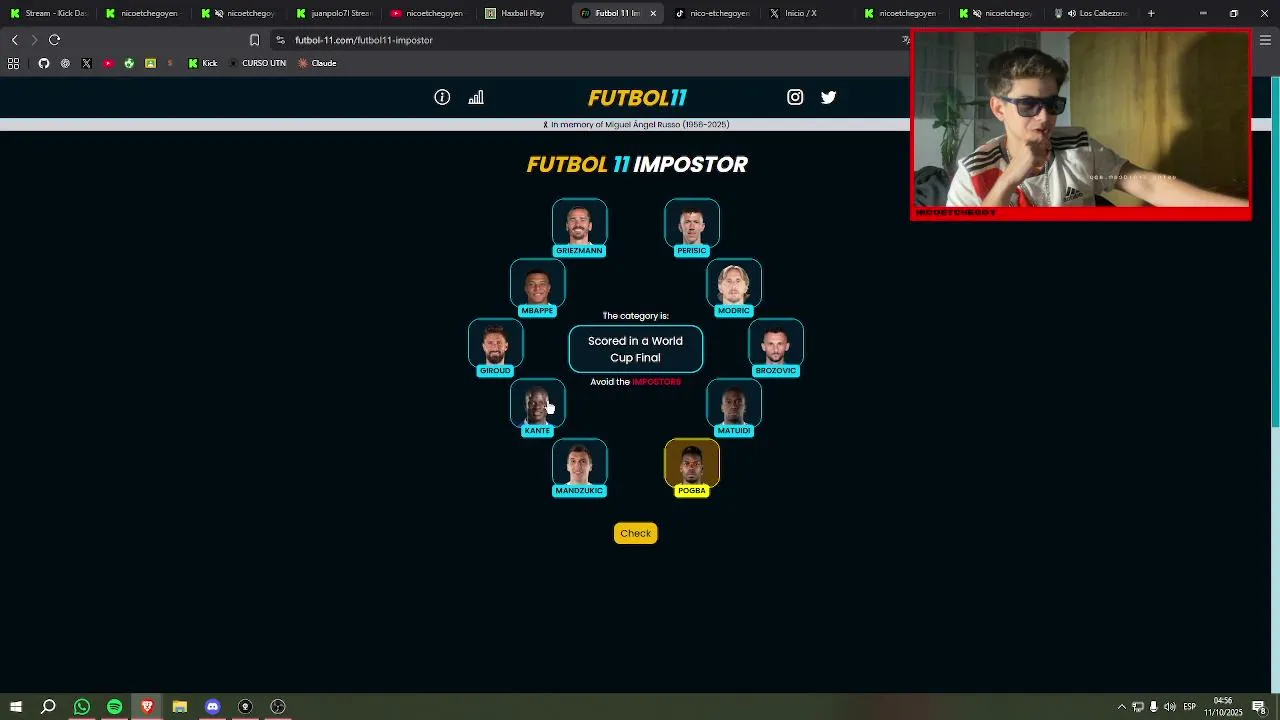Go forward in browser history
Screen dimensions: 1280x720
(x=34, y=40)
